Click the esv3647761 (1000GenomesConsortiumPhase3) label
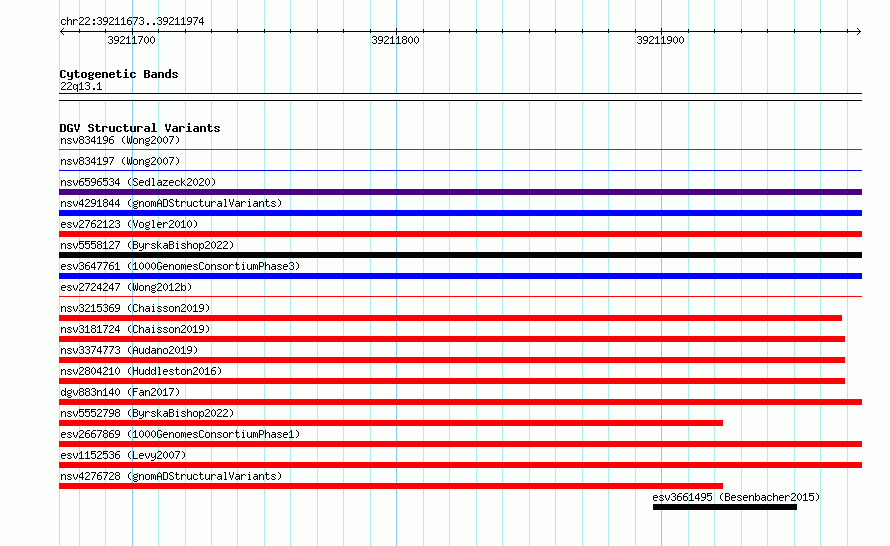Screen dimensions: 890x546 180,266
